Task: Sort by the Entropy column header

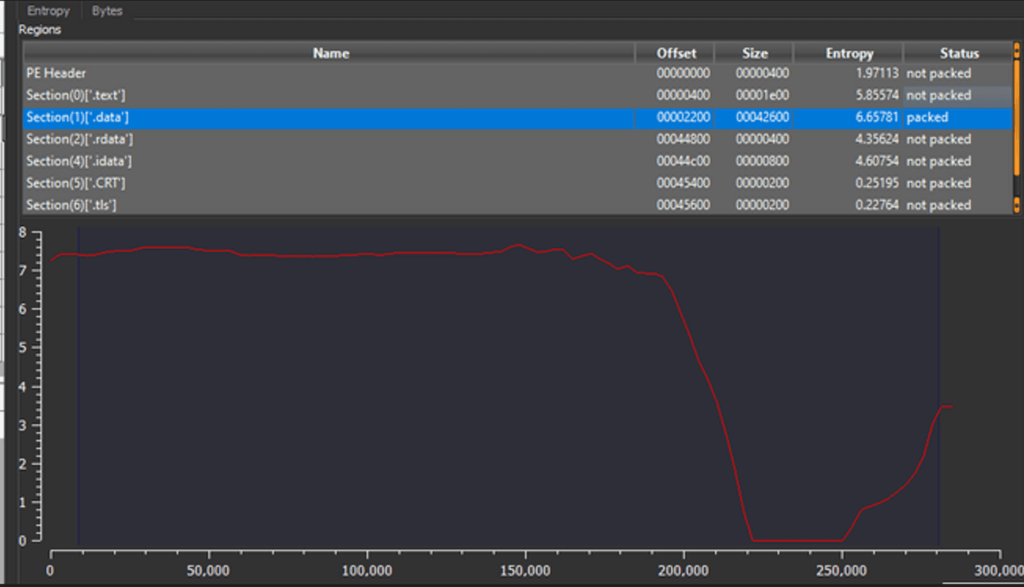Action: coord(849,53)
